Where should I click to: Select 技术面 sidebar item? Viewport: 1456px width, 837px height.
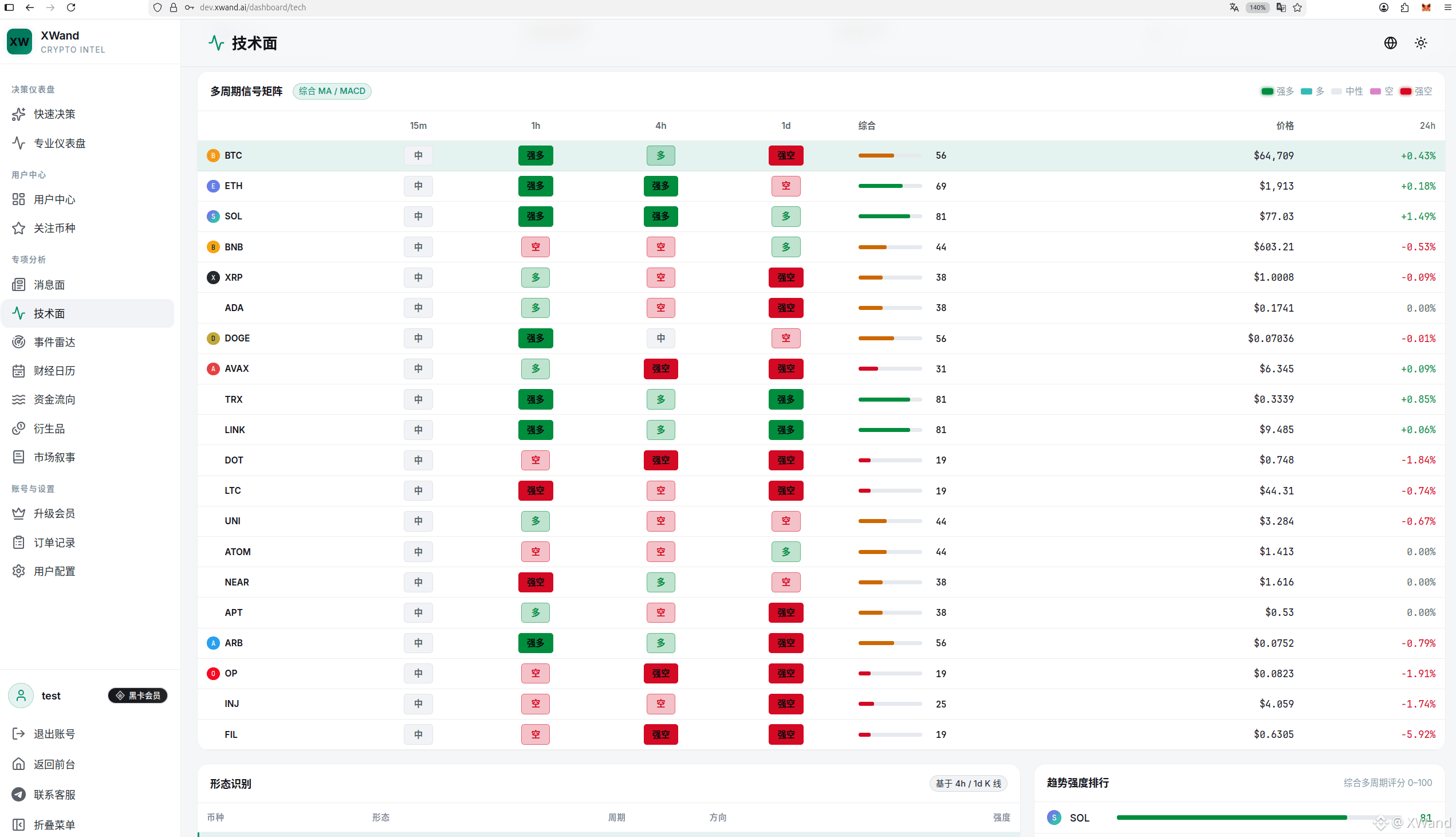click(x=87, y=313)
